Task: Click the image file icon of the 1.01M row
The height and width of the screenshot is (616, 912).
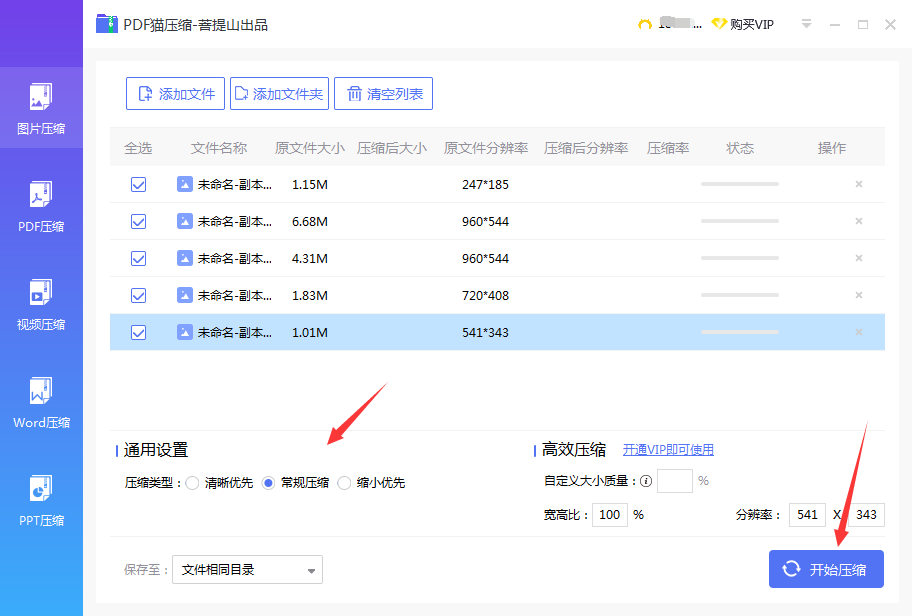Action: [185, 333]
